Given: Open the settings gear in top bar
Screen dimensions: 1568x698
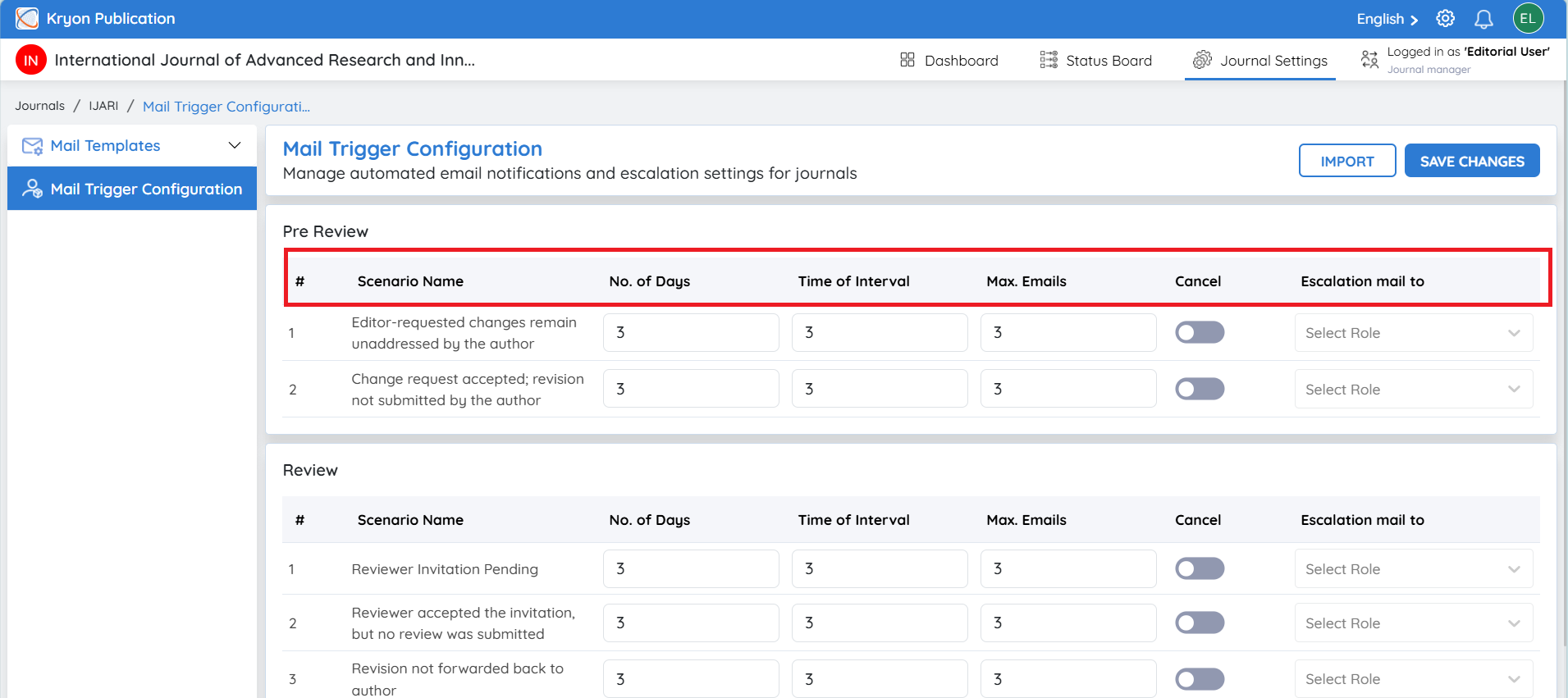Looking at the screenshot, I should point(1446,18).
